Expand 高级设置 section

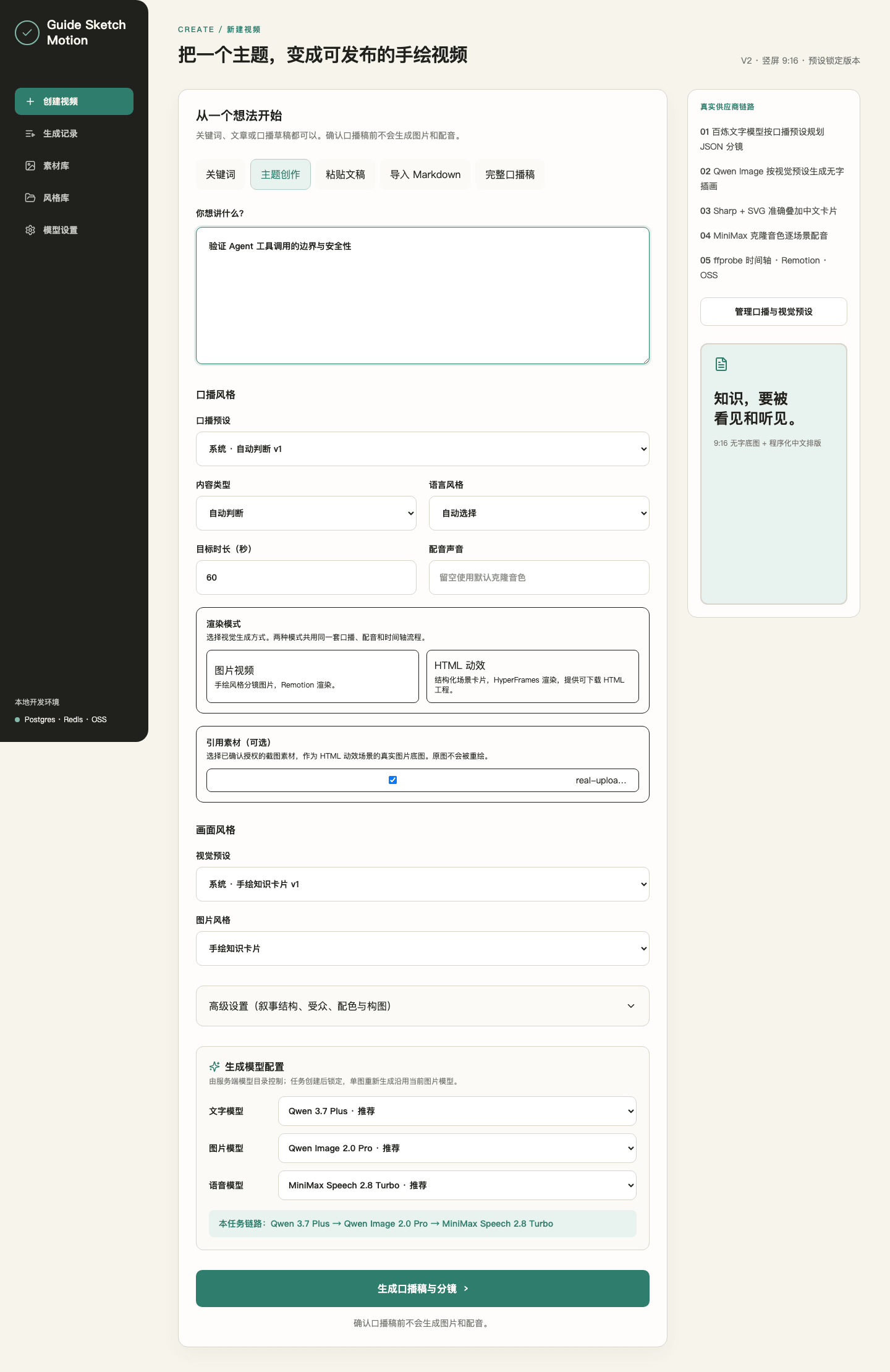pyautogui.click(x=423, y=1006)
